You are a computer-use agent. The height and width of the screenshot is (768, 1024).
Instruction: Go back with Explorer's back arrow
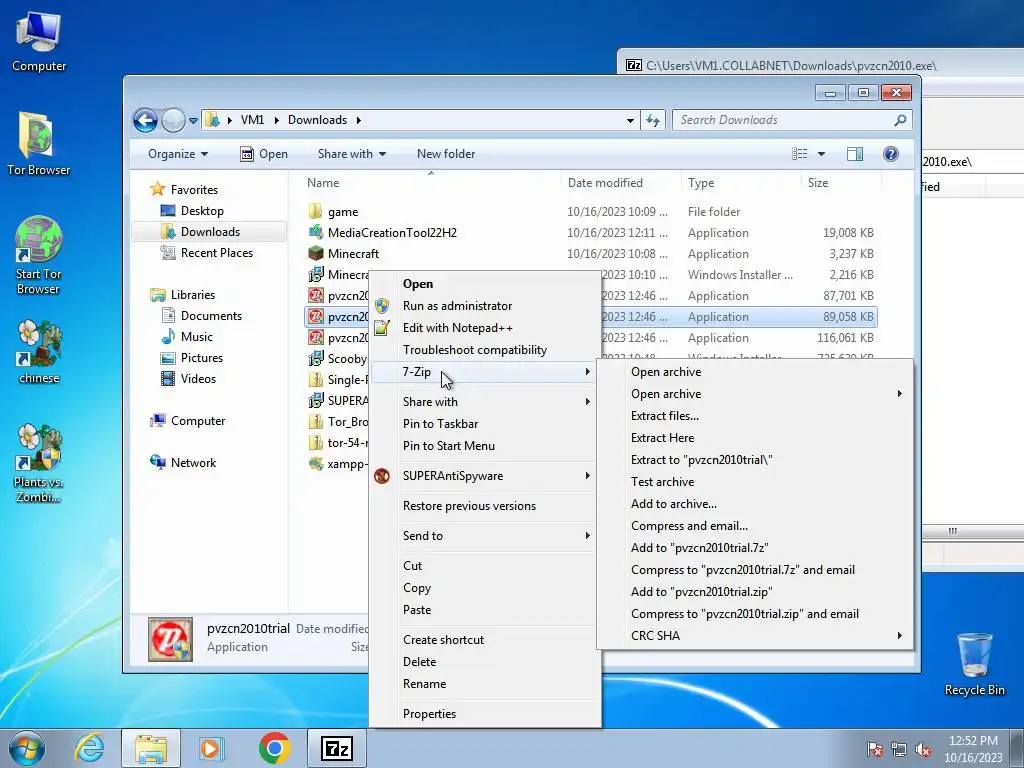(x=145, y=120)
